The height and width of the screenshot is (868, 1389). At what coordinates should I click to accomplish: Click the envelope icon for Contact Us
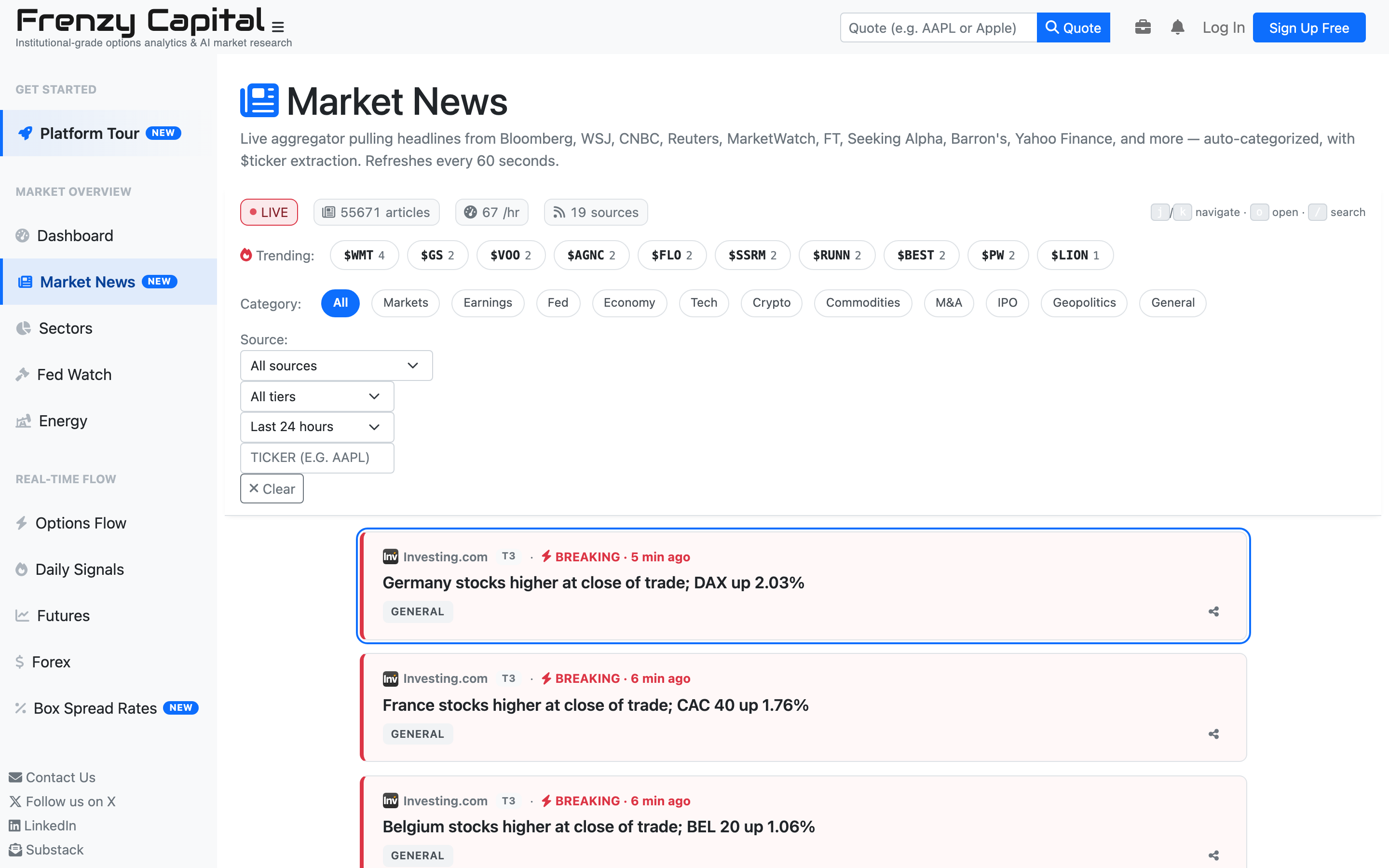pos(15,777)
